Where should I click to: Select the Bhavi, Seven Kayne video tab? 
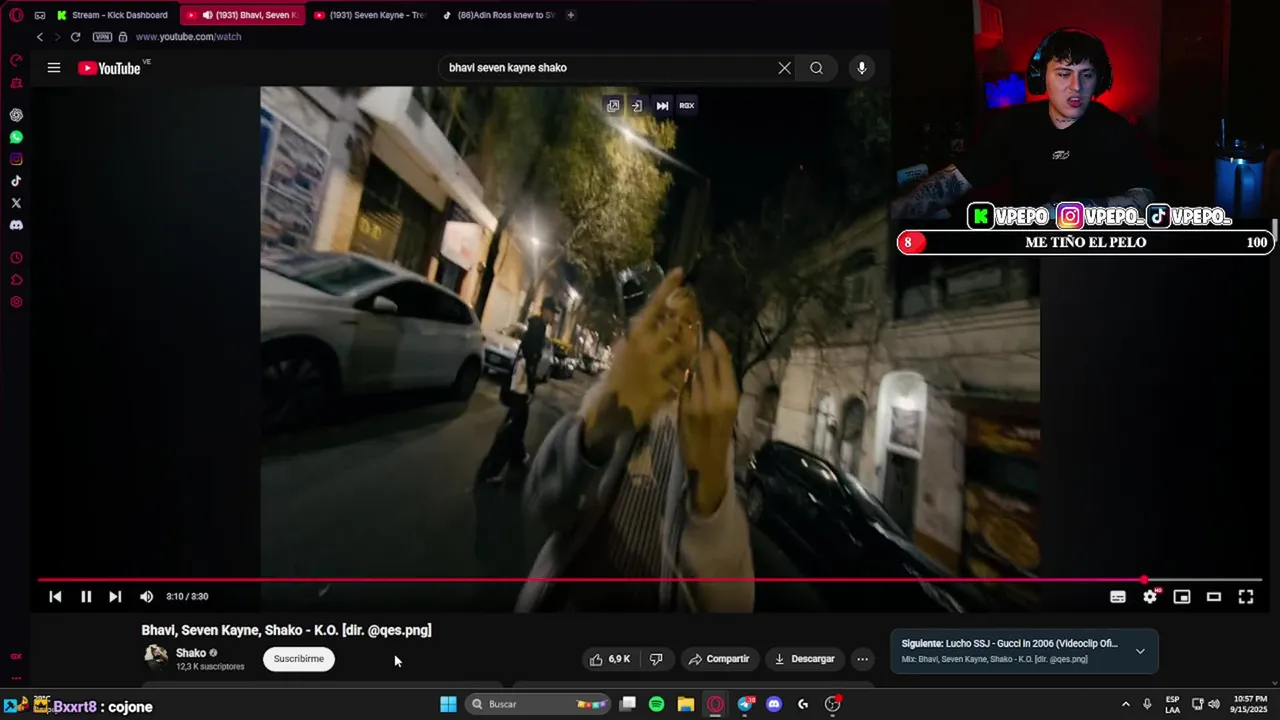coord(243,15)
